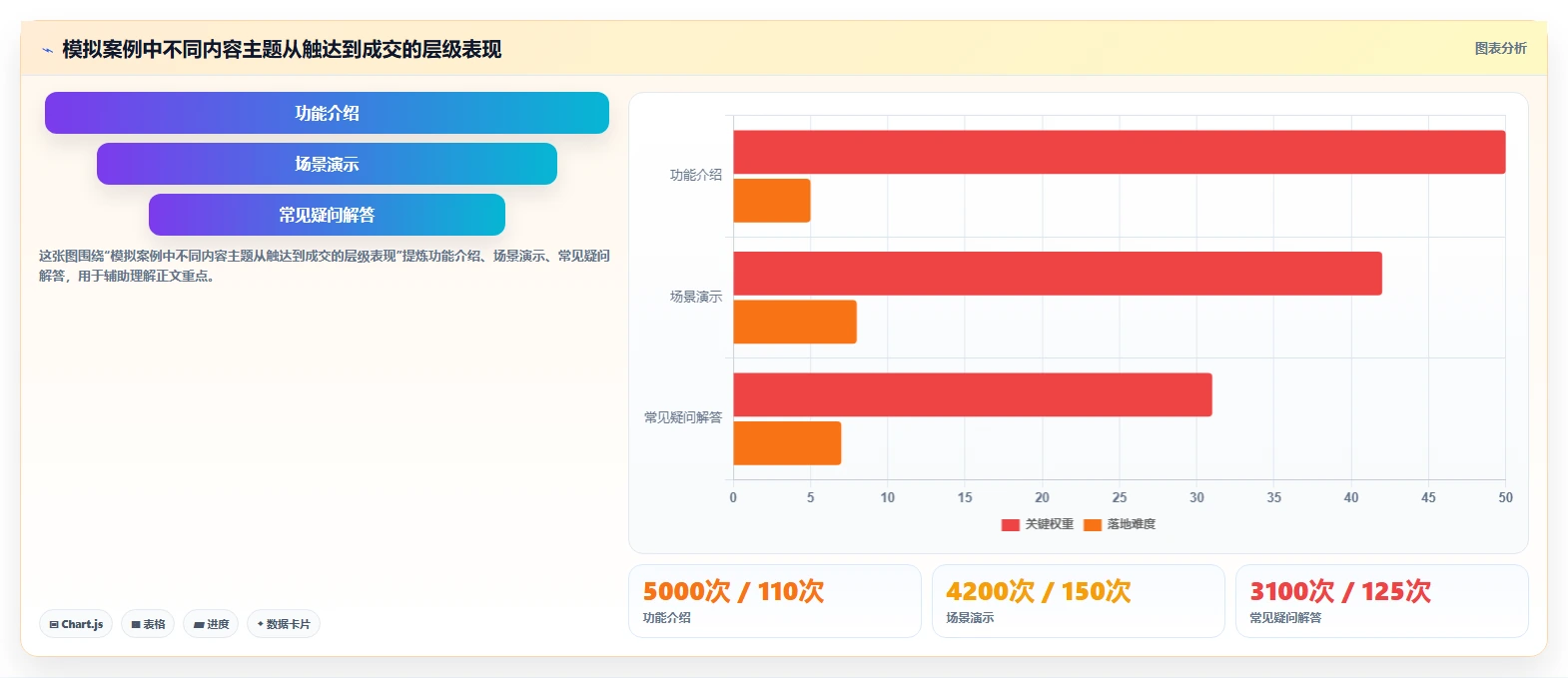Click the 常见疑问解答 y-axis label

pos(682,417)
